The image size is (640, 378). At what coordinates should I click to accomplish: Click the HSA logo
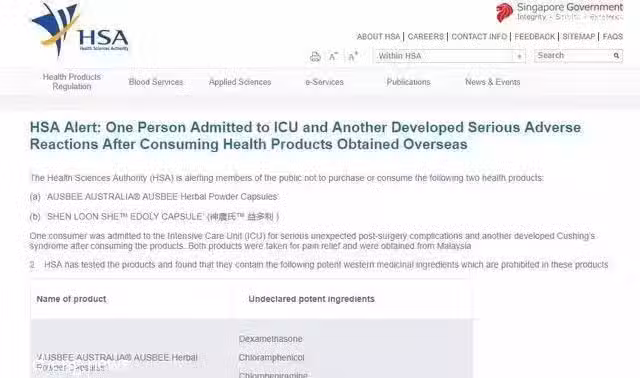pyautogui.click(x=80, y=30)
